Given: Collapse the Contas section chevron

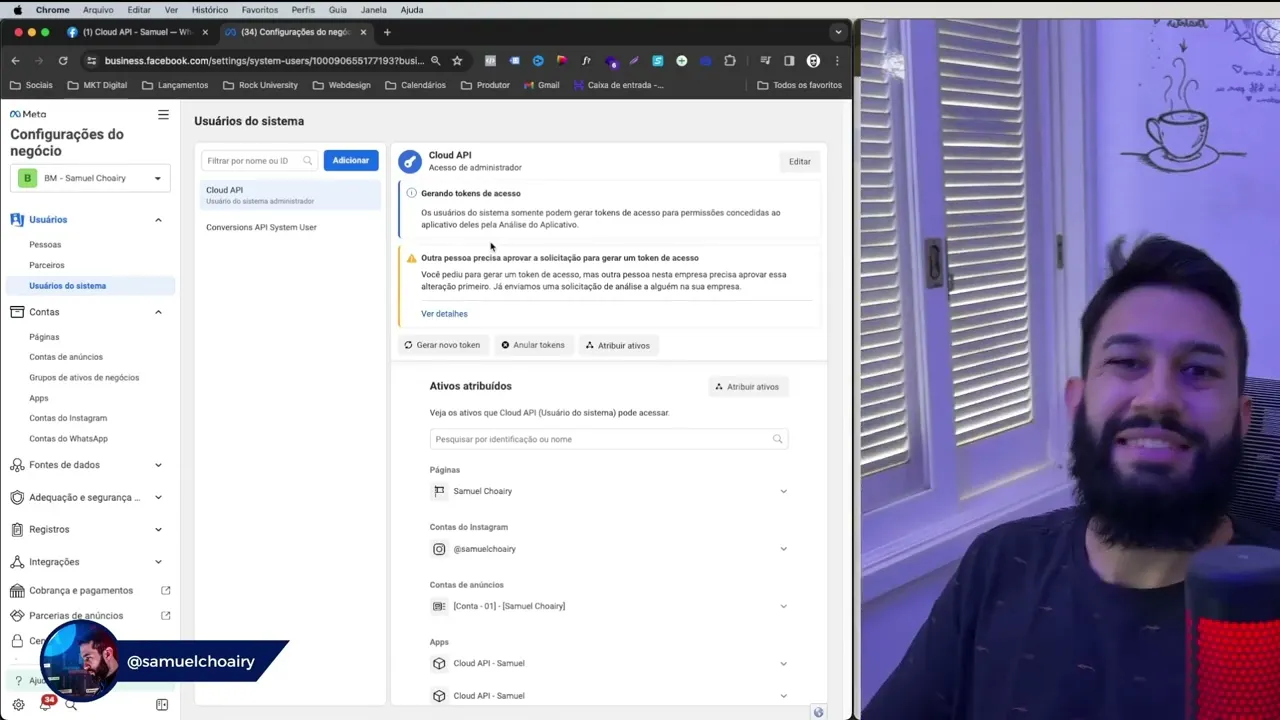Looking at the screenshot, I should click(158, 312).
